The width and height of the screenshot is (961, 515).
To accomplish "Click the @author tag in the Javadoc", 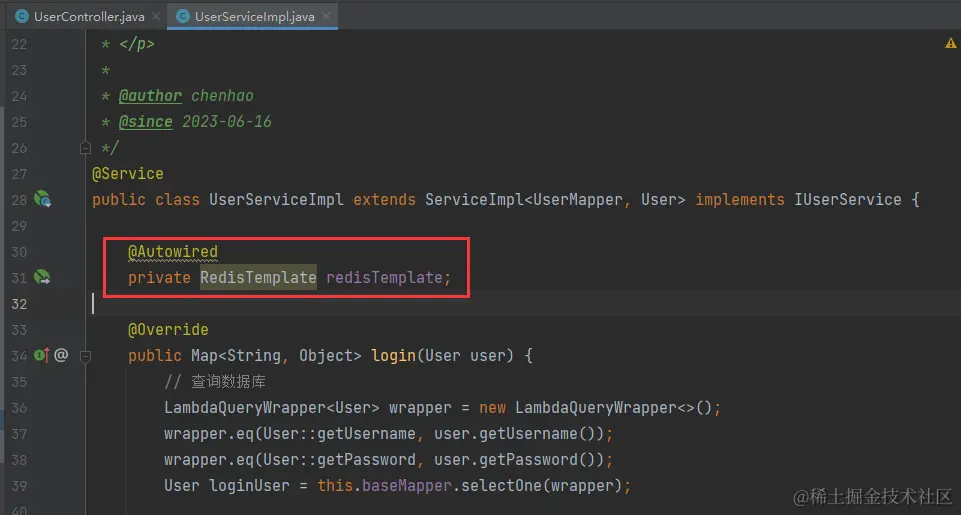I will click(x=150, y=96).
